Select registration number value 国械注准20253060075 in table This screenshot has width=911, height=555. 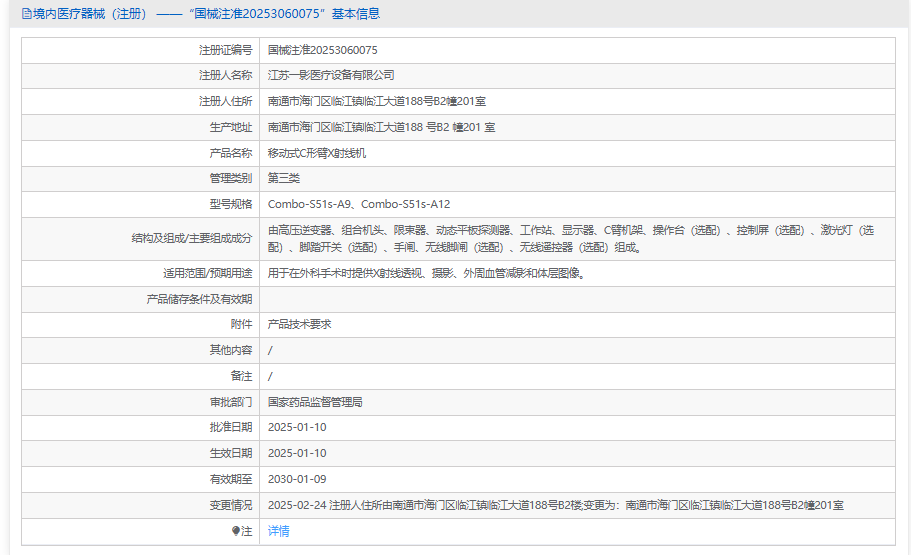323,49
